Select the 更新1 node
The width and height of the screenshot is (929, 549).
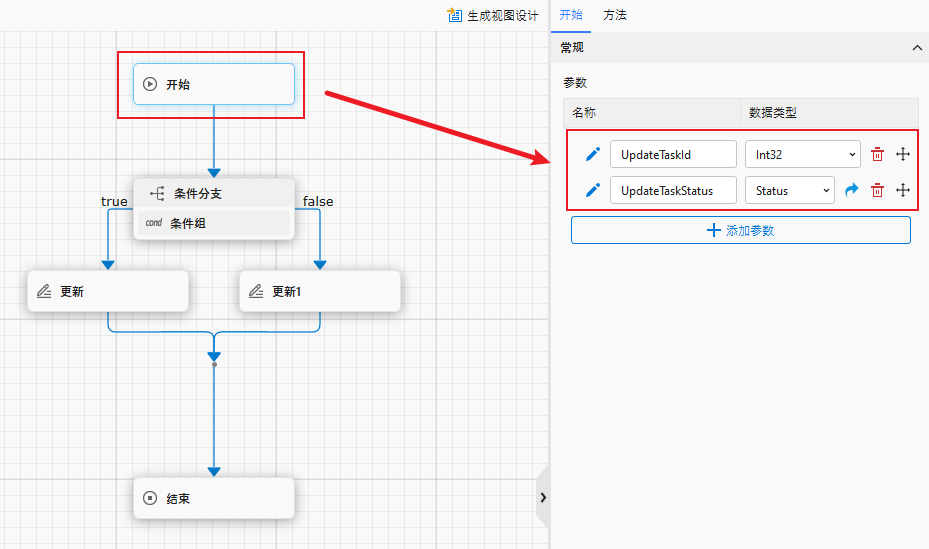pyautogui.click(x=320, y=291)
